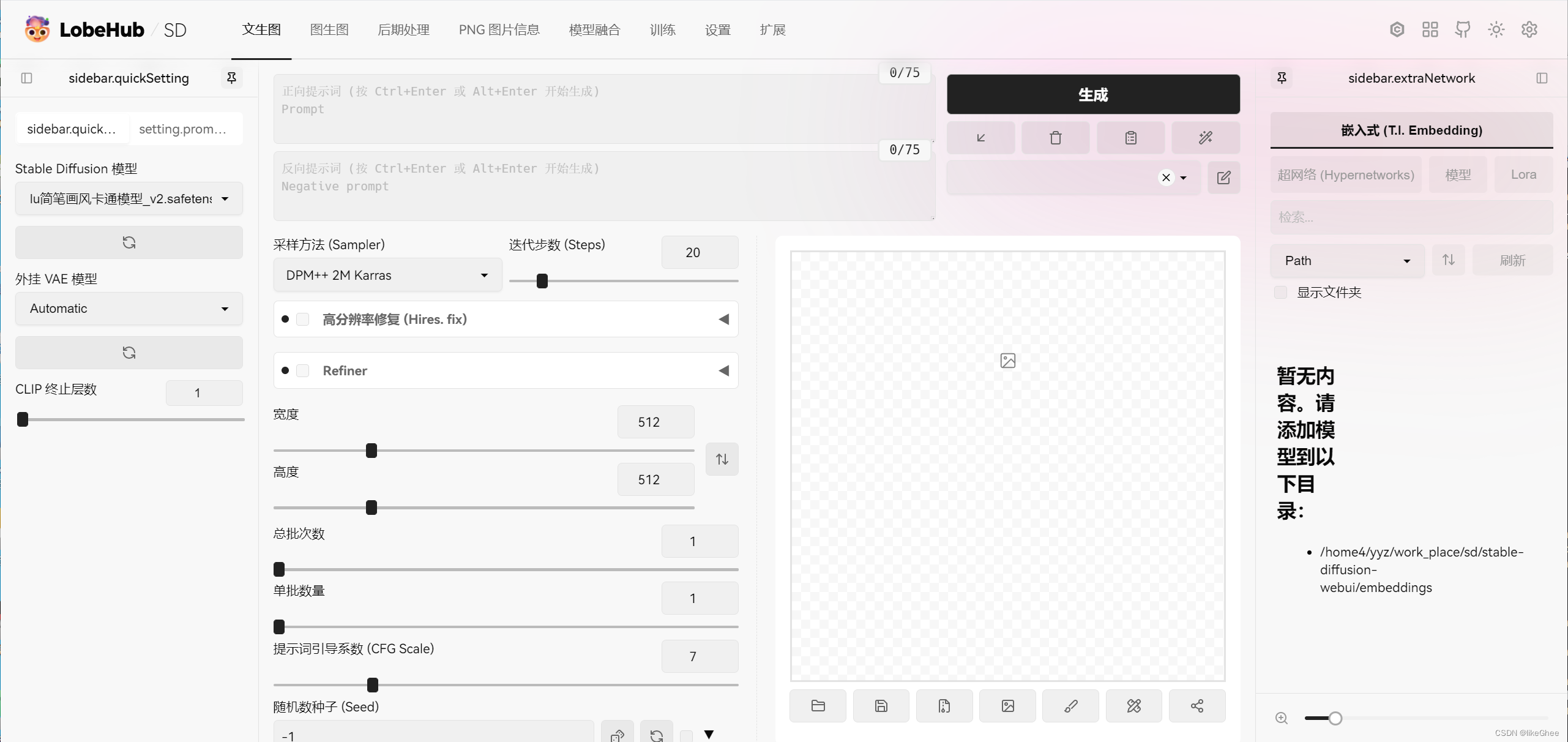The height and width of the screenshot is (742, 1568).
Task: Click the 正向提示词 prompt text area
Action: point(603,109)
